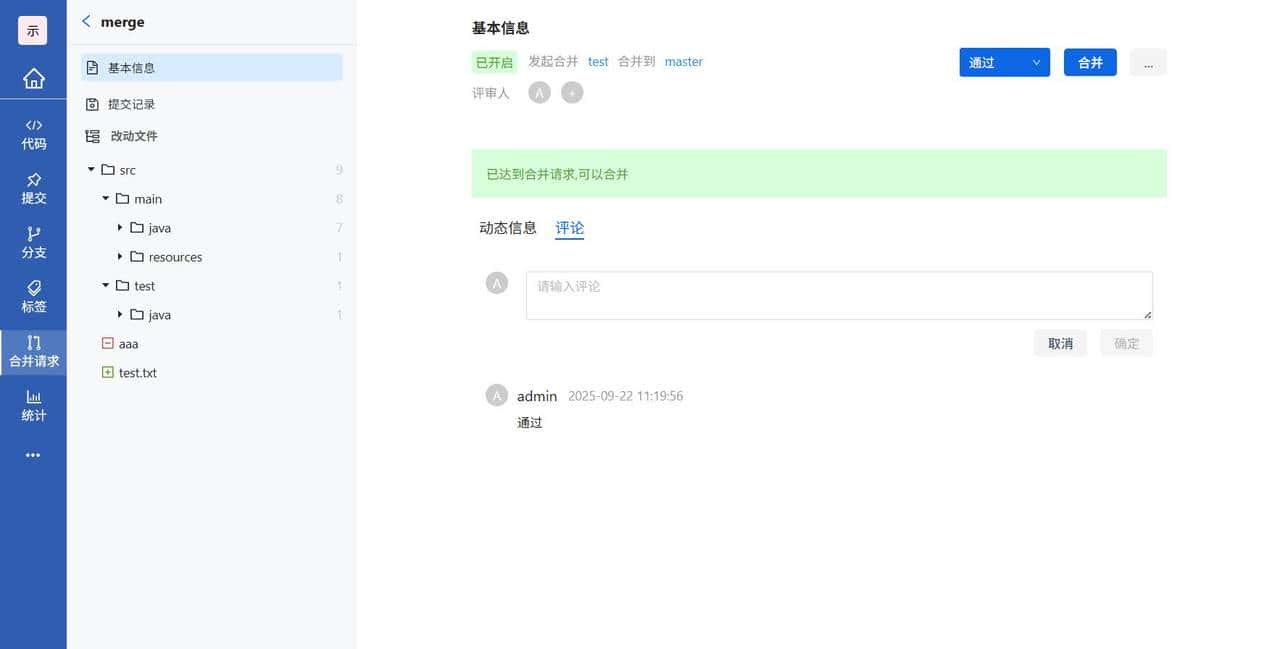Expand the java folder under main
This screenshot has height=649, width=1280.
point(120,227)
